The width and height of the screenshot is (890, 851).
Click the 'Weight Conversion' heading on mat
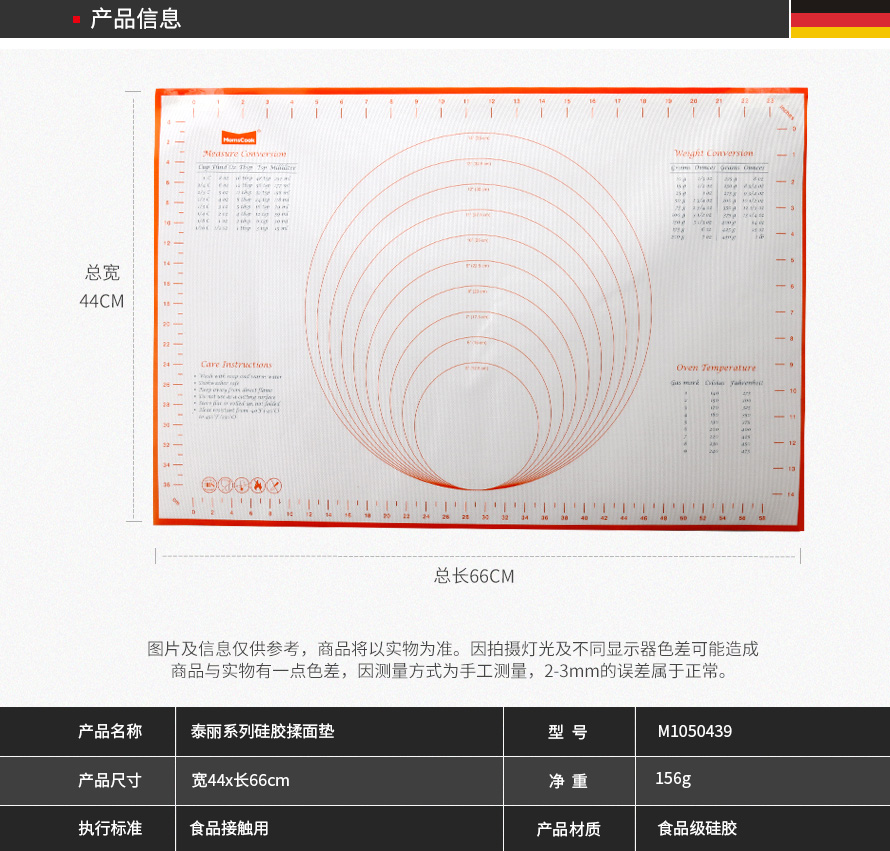[x=713, y=153]
